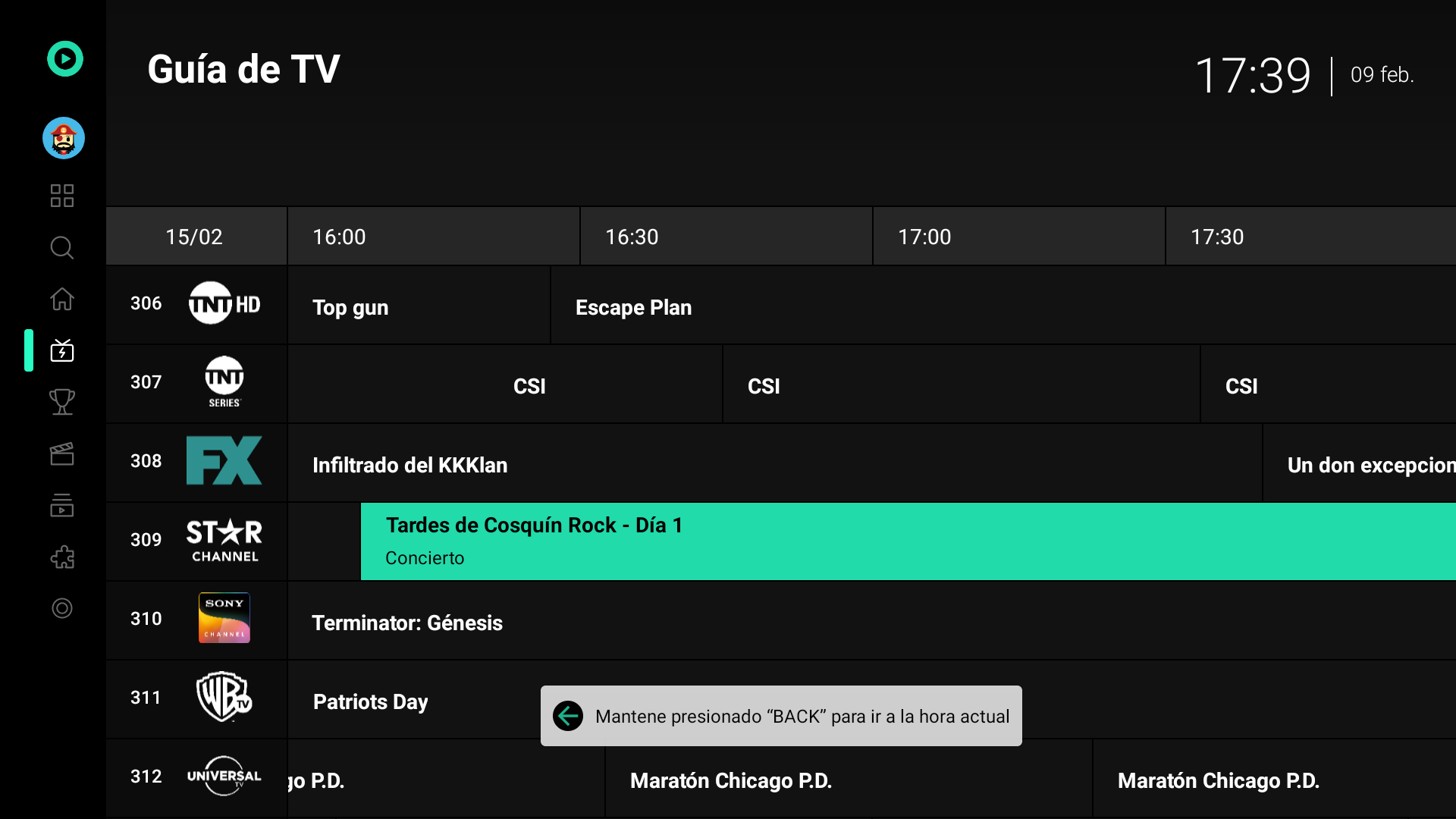Open the movies clapperboard icon

(62, 453)
